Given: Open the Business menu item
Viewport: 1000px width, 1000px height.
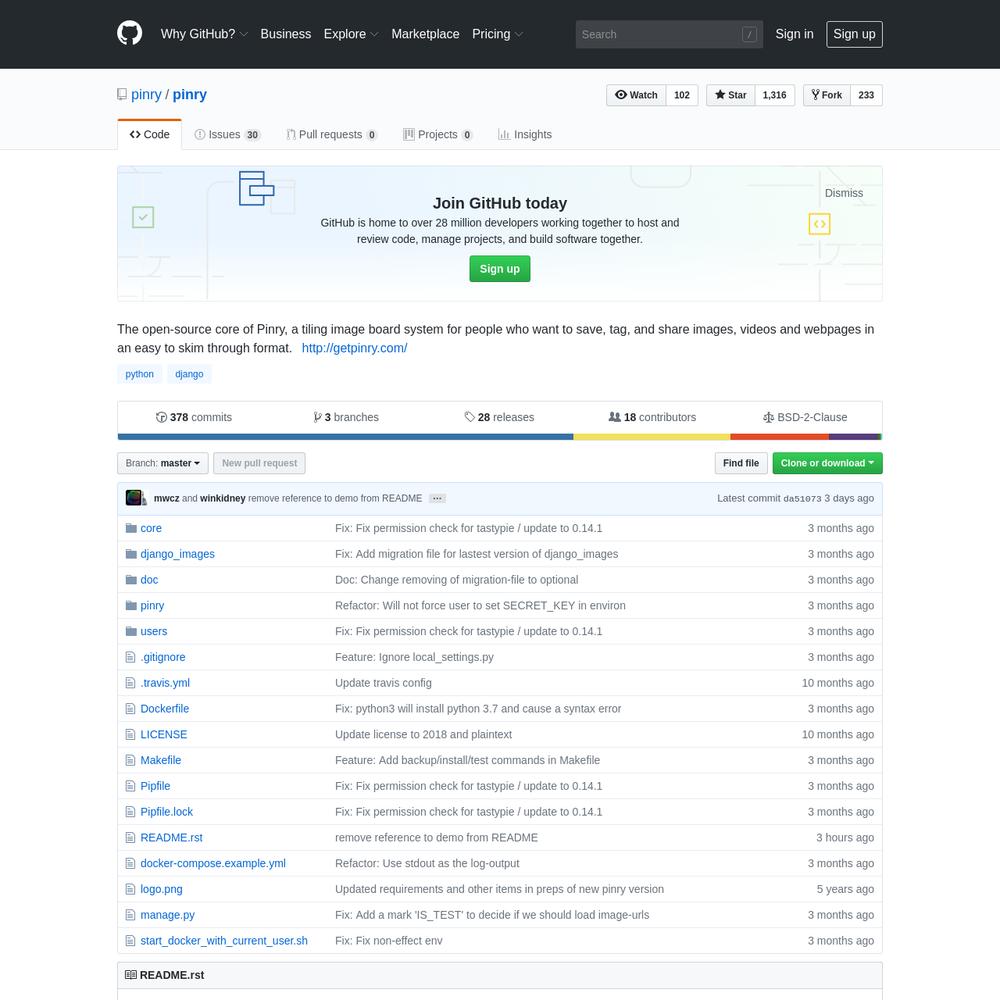Looking at the screenshot, I should 286,34.
